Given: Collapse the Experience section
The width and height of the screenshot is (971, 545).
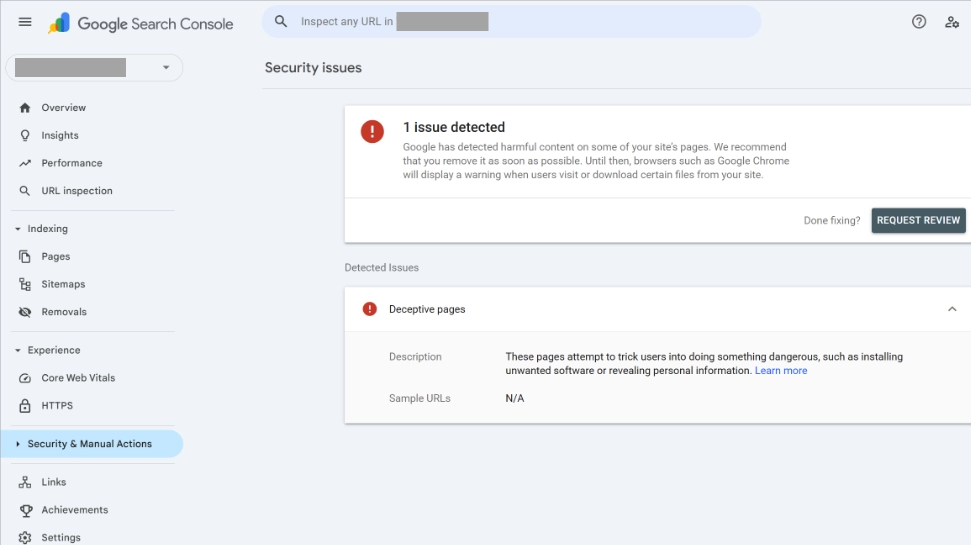Looking at the screenshot, I should click(18, 350).
